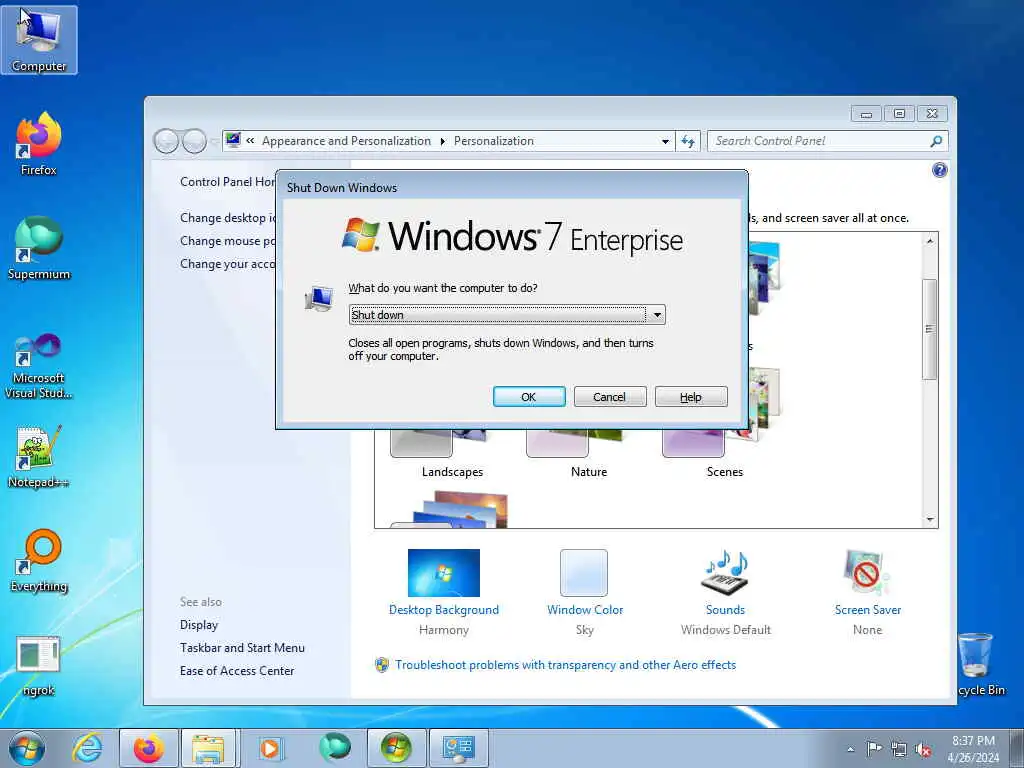Select the Everything search desktop shortcut

(39, 560)
